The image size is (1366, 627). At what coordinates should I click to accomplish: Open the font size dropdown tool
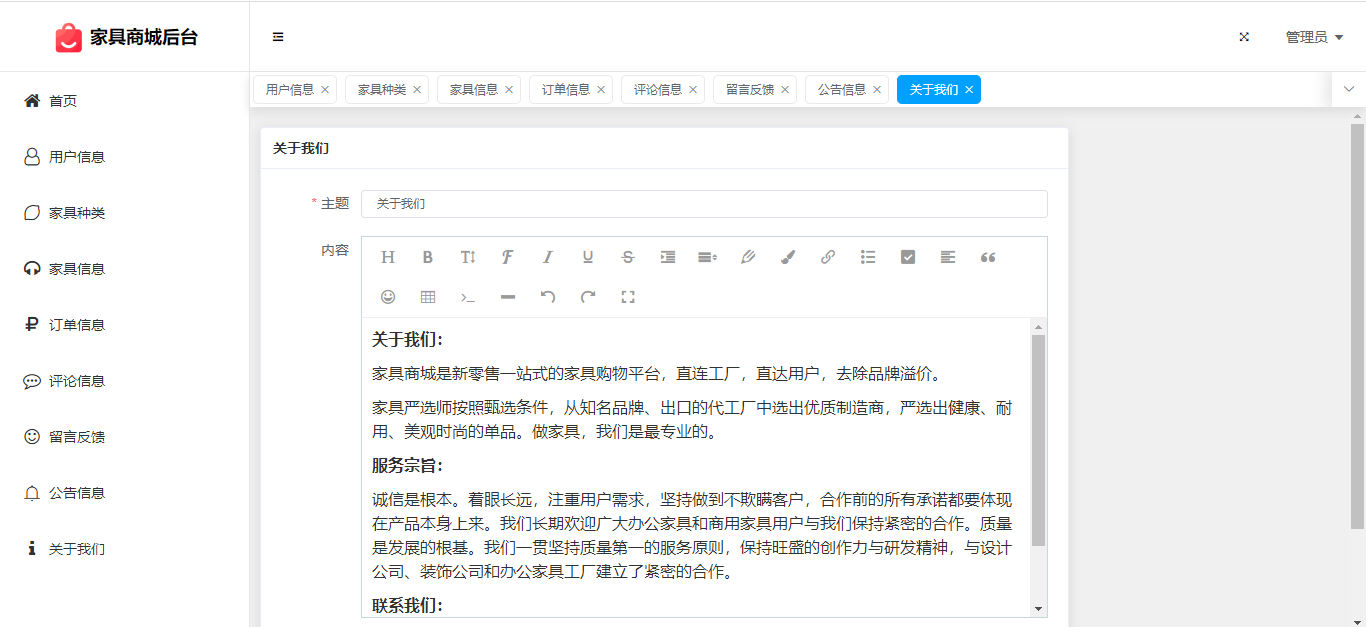pyautogui.click(x=468, y=257)
